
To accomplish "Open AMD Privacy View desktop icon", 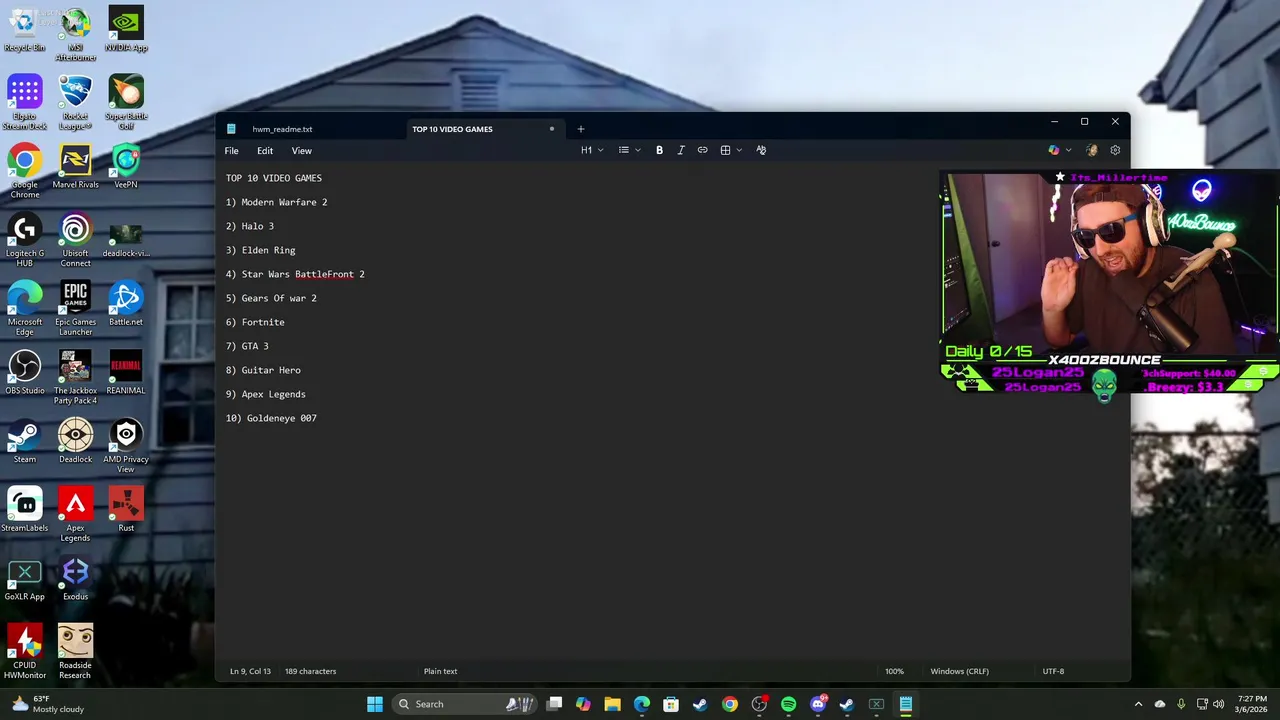I will [x=126, y=447].
